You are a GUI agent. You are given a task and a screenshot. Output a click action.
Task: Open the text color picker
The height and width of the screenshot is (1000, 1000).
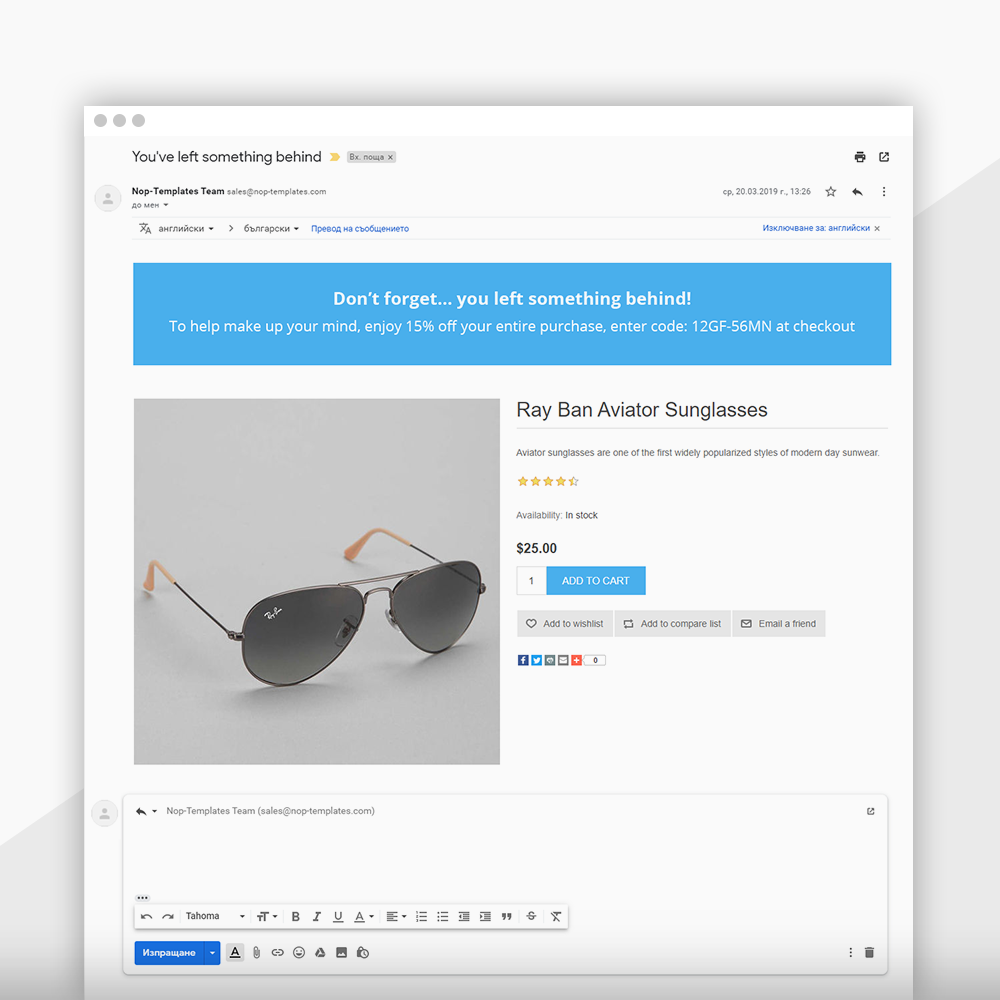point(364,916)
